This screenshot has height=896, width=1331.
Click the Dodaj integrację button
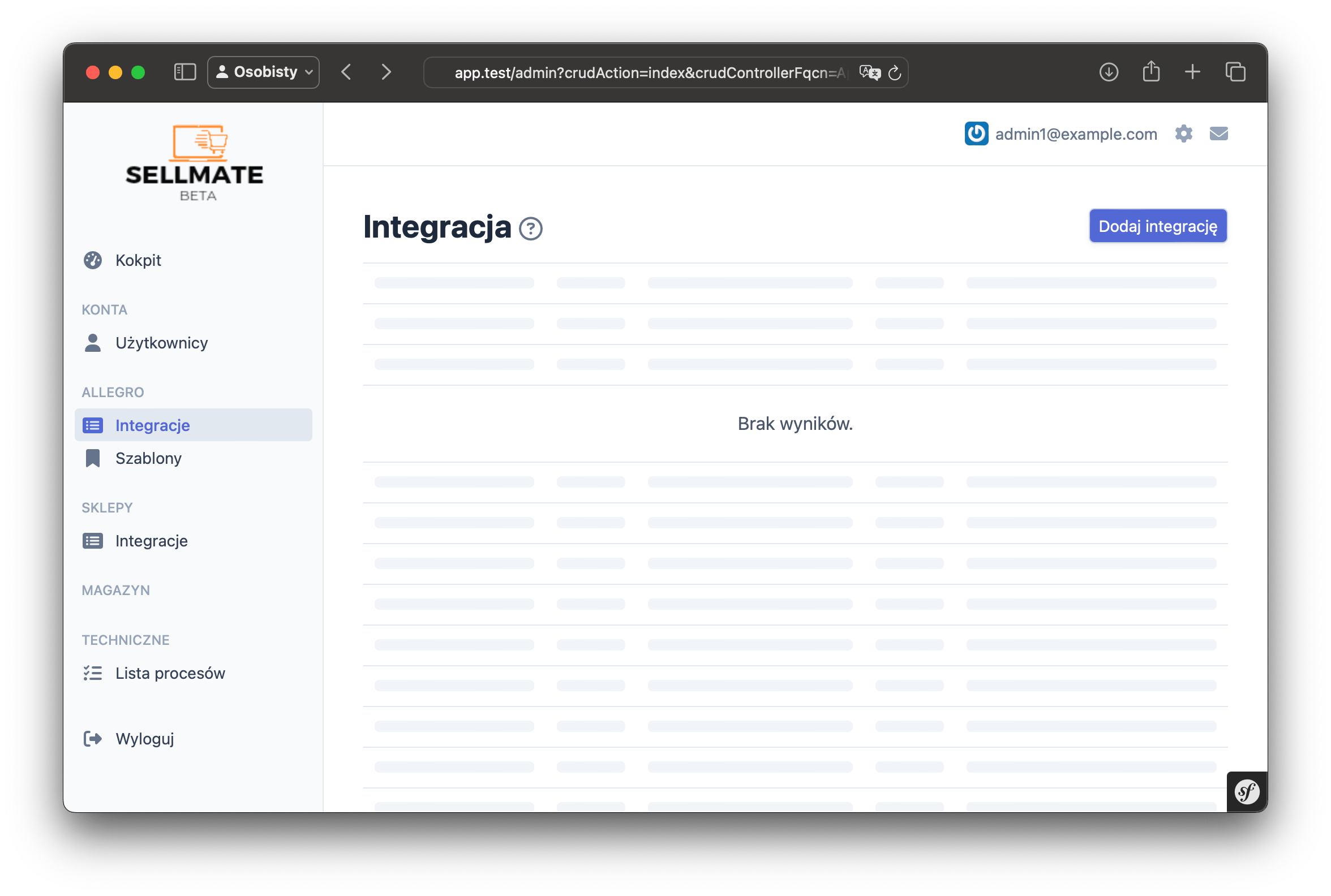pyautogui.click(x=1158, y=226)
